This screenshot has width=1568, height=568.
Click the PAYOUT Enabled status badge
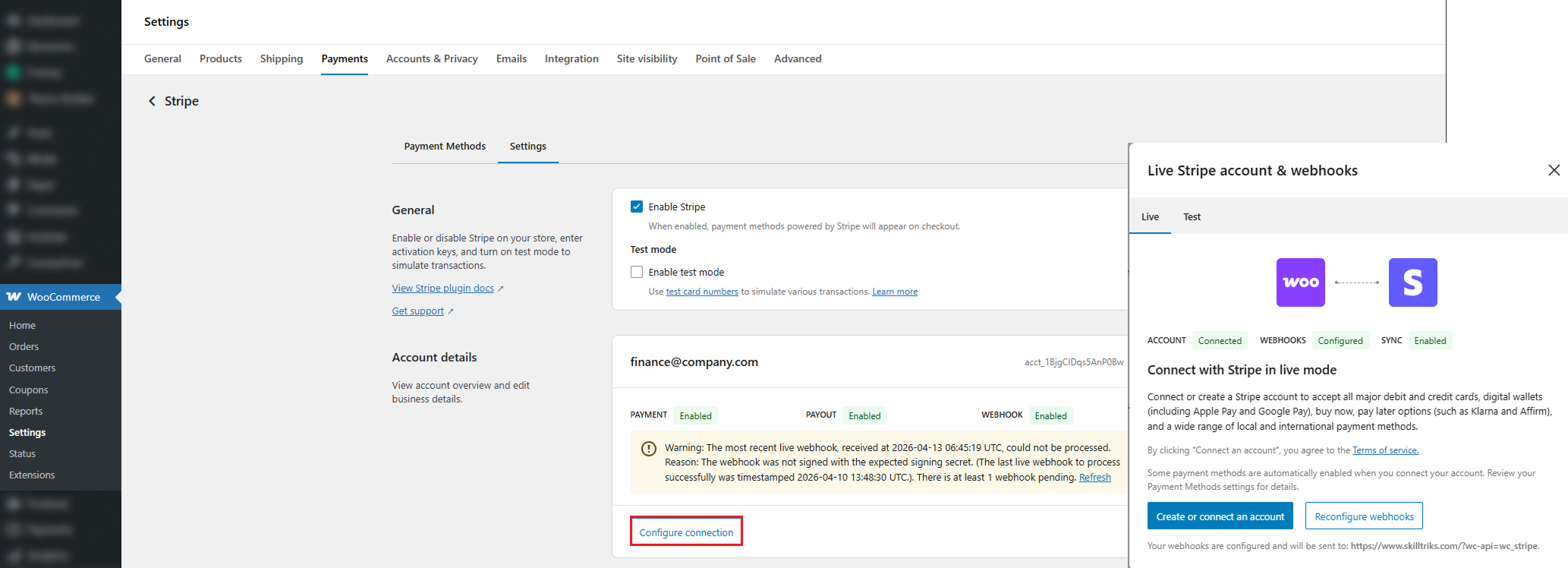(864, 415)
